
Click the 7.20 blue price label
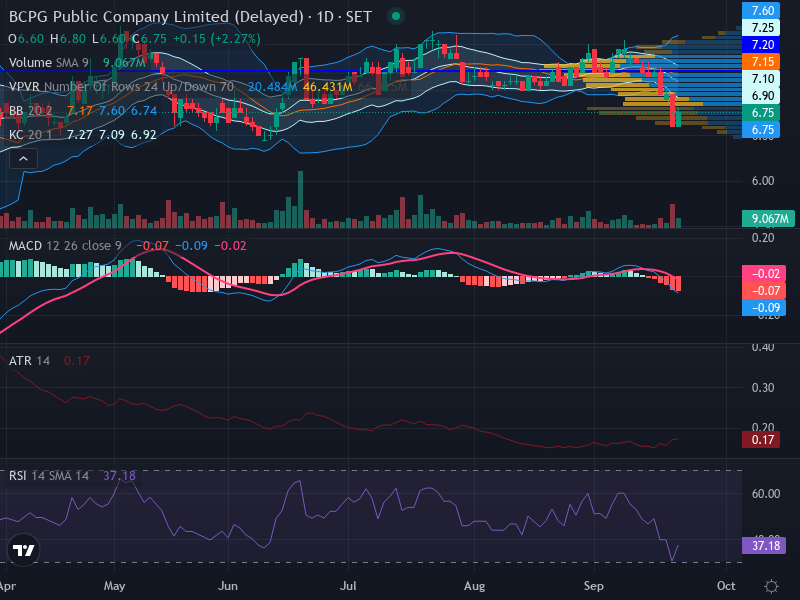coord(761,44)
